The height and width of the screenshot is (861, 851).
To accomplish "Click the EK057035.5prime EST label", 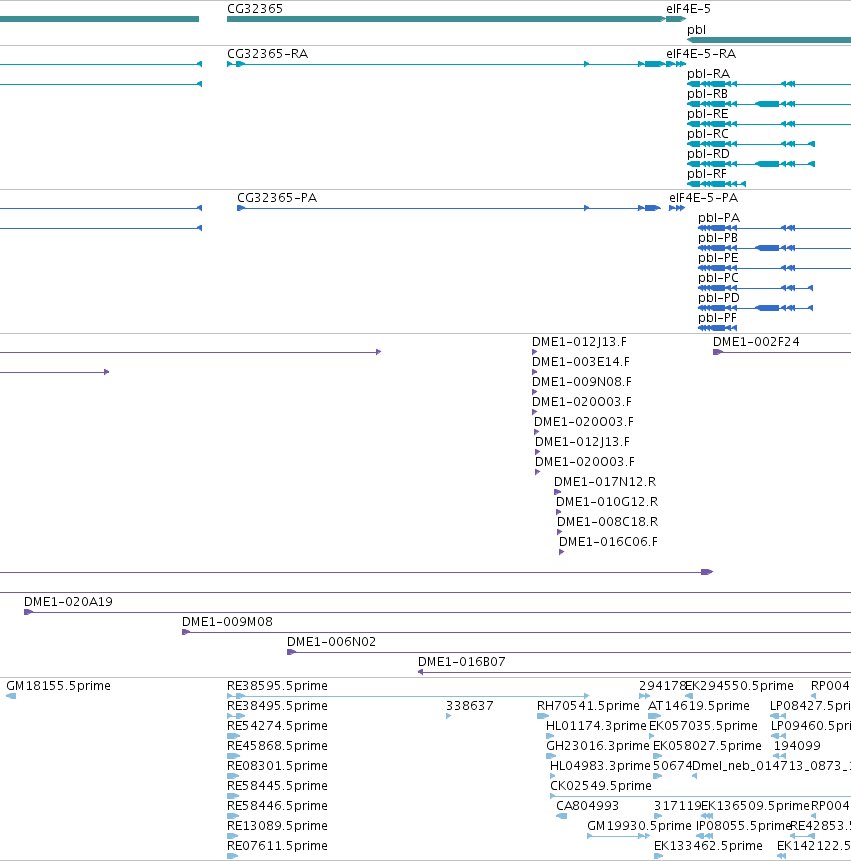I will pos(703,726).
